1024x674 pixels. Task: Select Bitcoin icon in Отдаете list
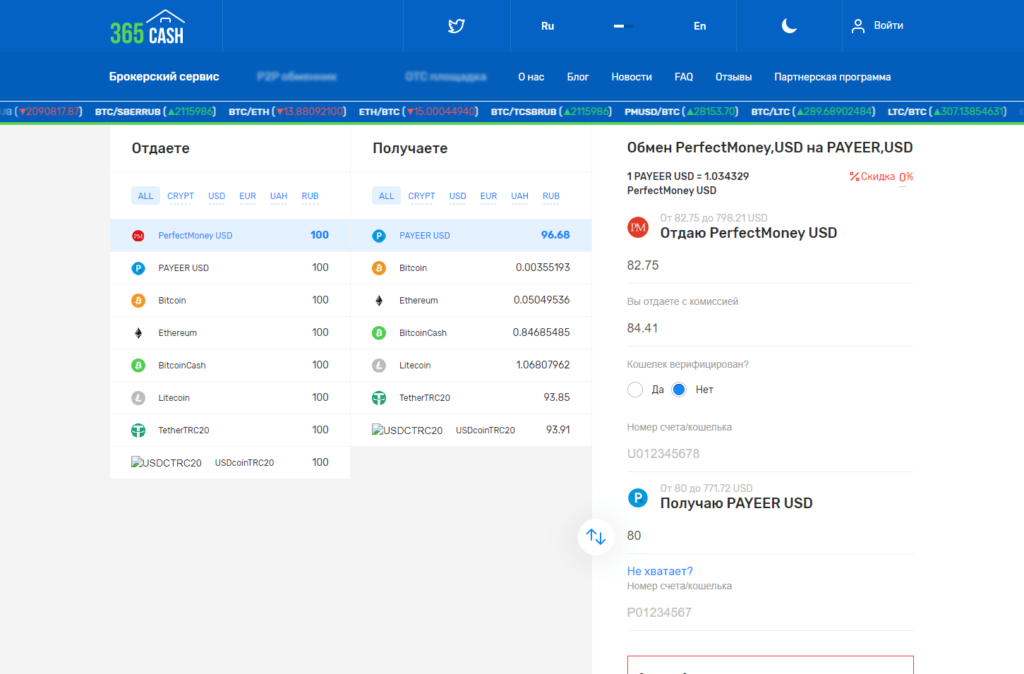click(138, 300)
